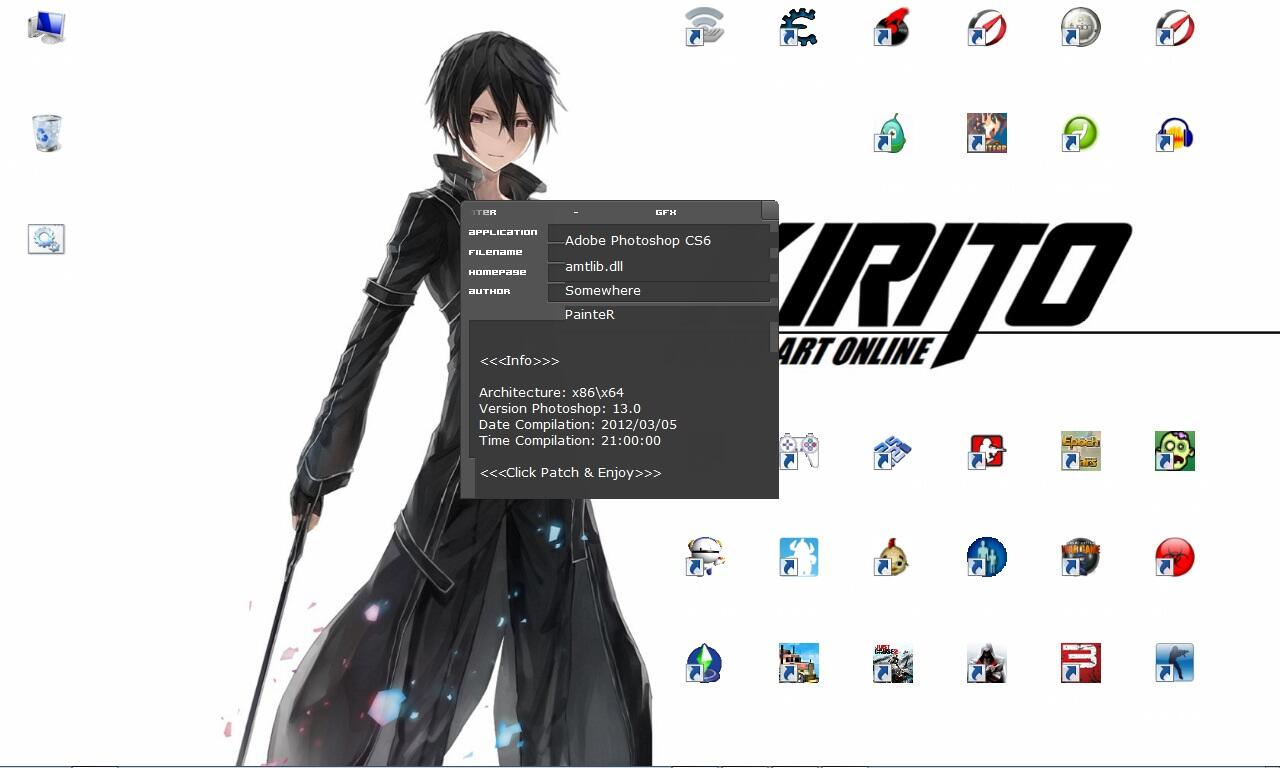
Task: Open the green circular arrow shortcut
Action: click(1080, 133)
